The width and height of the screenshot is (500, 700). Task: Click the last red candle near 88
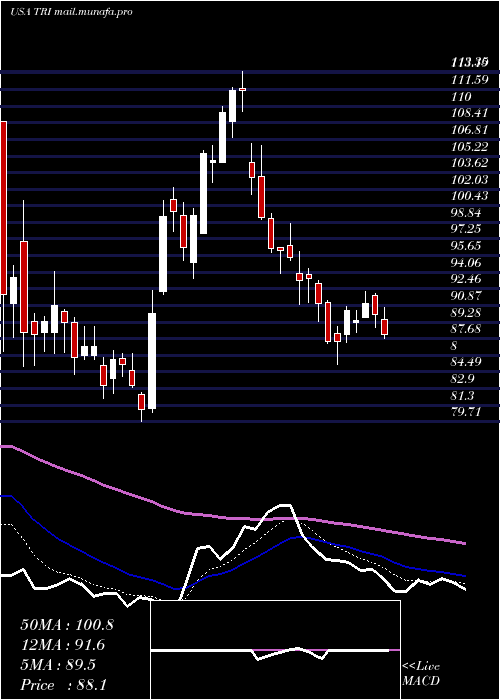coord(385,327)
